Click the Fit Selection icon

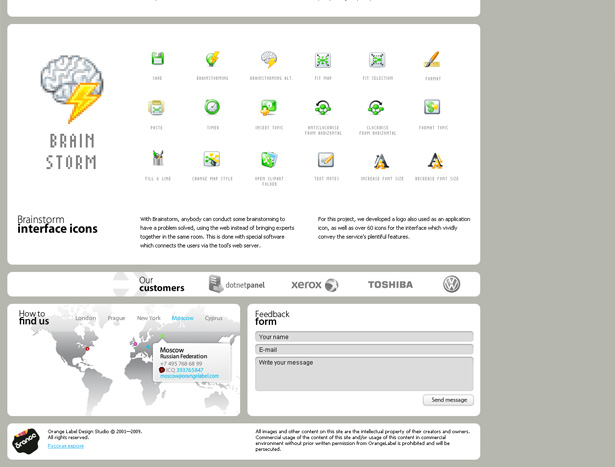(x=377, y=60)
